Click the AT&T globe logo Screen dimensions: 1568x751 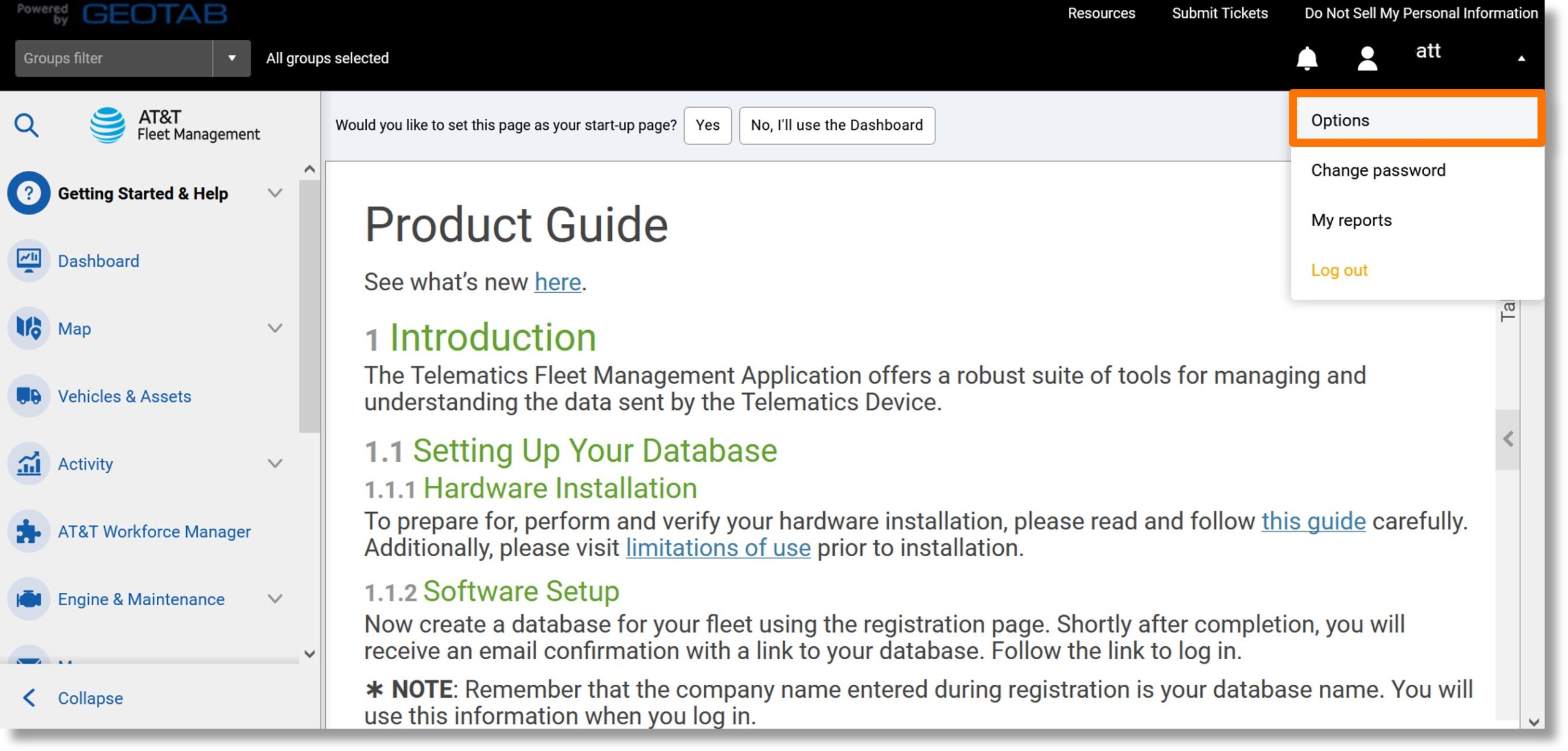pyautogui.click(x=108, y=125)
